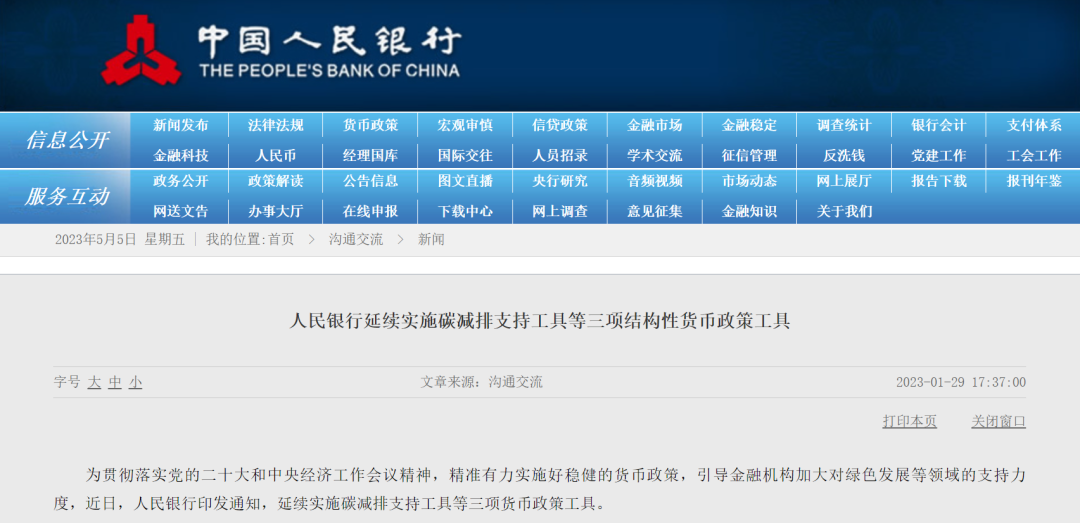This screenshot has width=1080, height=523.
Task: Open 在线申报 page
Action: point(371,212)
